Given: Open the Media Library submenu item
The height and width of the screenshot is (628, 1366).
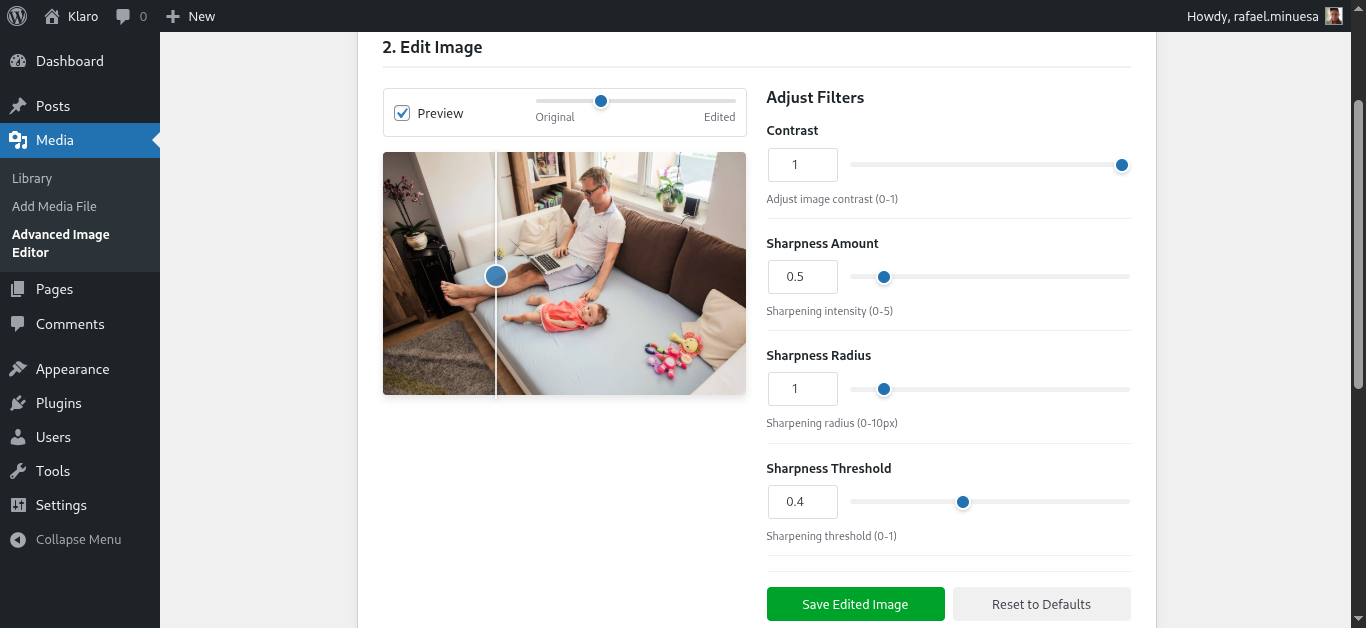Looking at the screenshot, I should 32,178.
